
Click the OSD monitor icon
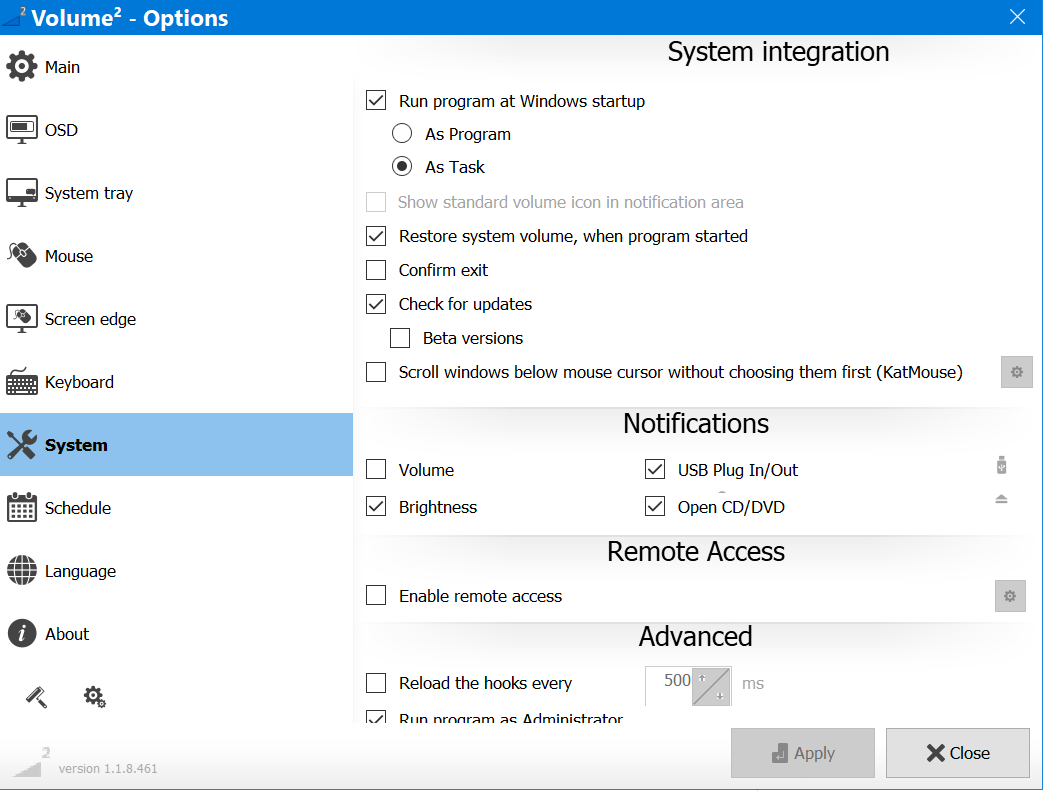tap(22, 130)
